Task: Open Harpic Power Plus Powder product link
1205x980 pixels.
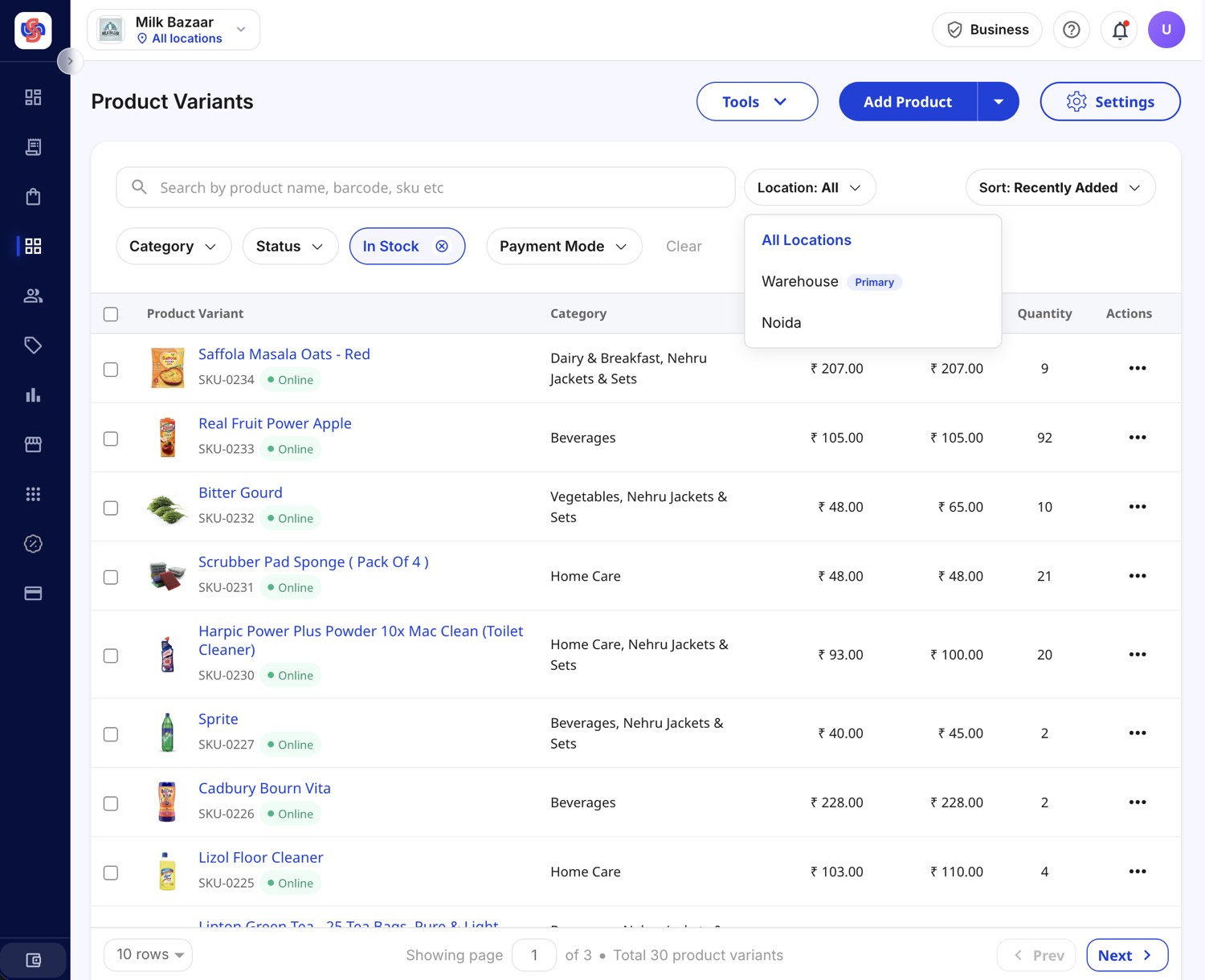Action: click(361, 640)
